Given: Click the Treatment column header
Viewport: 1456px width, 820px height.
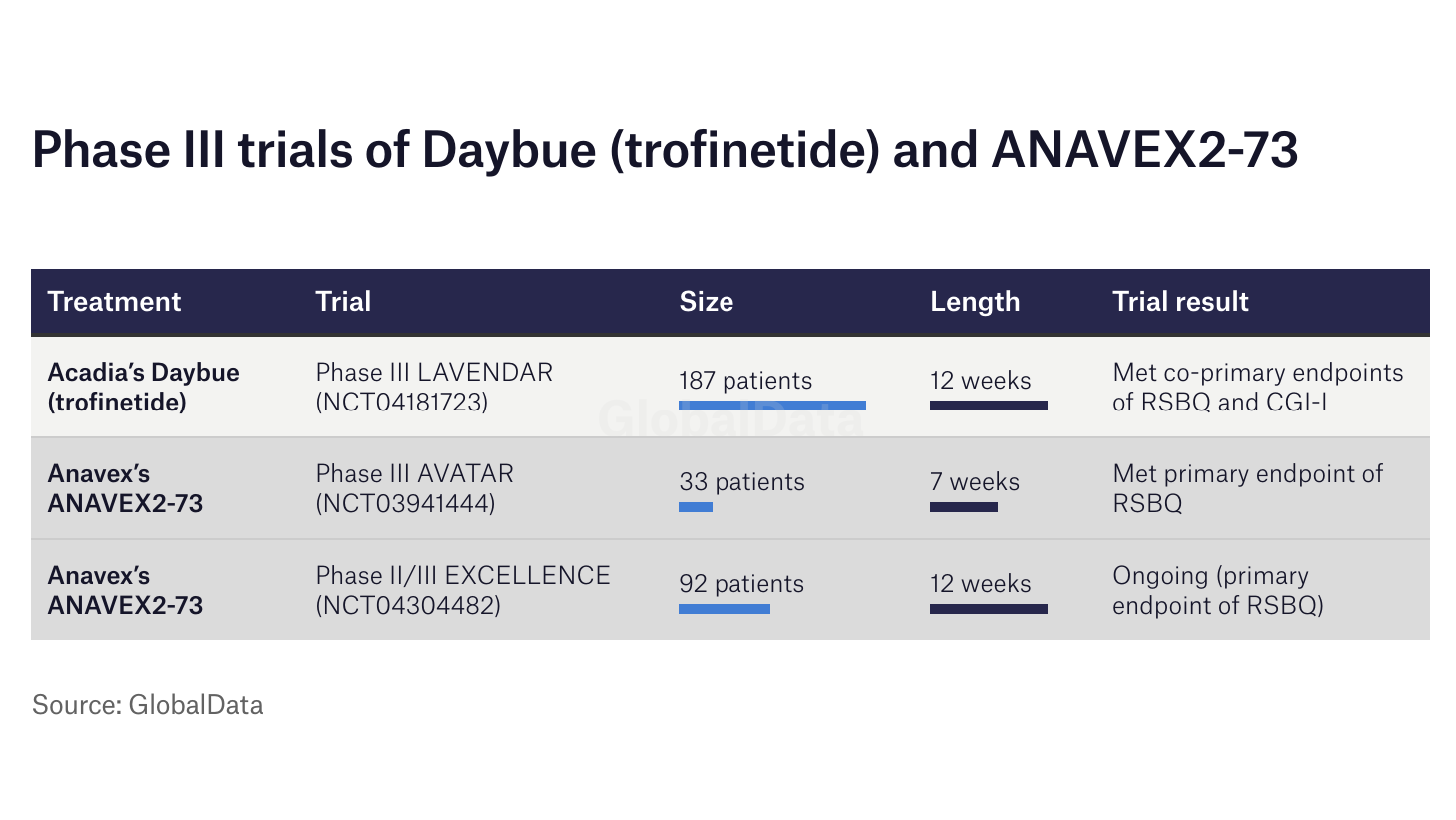Looking at the screenshot, I should (114, 302).
